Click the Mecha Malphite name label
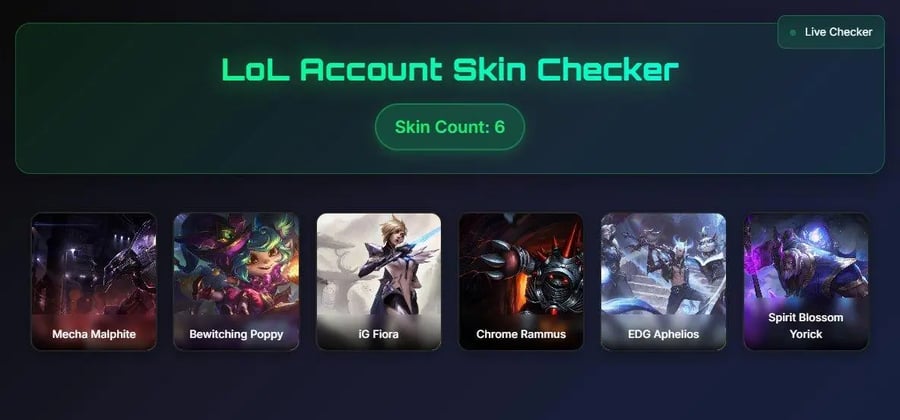The width and height of the screenshot is (900, 420). click(x=94, y=334)
